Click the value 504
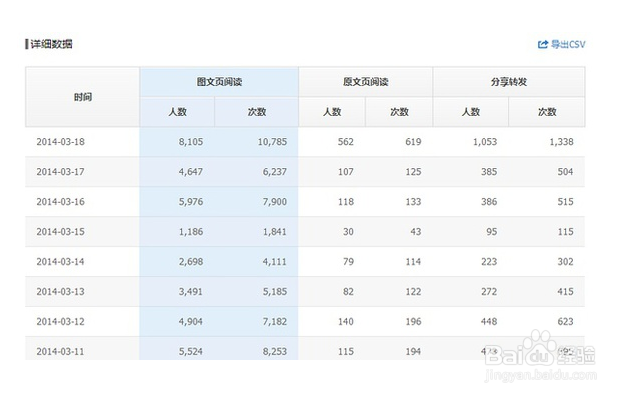Image resolution: width=633 pixels, height=397 pixels. coord(566,172)
